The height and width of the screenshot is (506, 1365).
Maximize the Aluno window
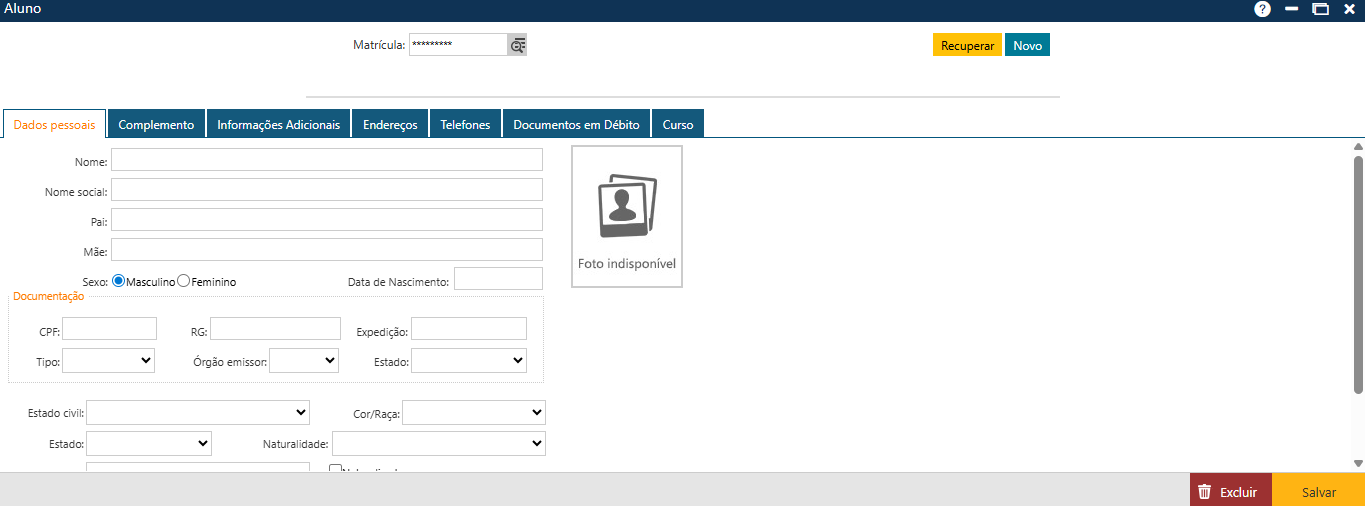(1320, 9)
